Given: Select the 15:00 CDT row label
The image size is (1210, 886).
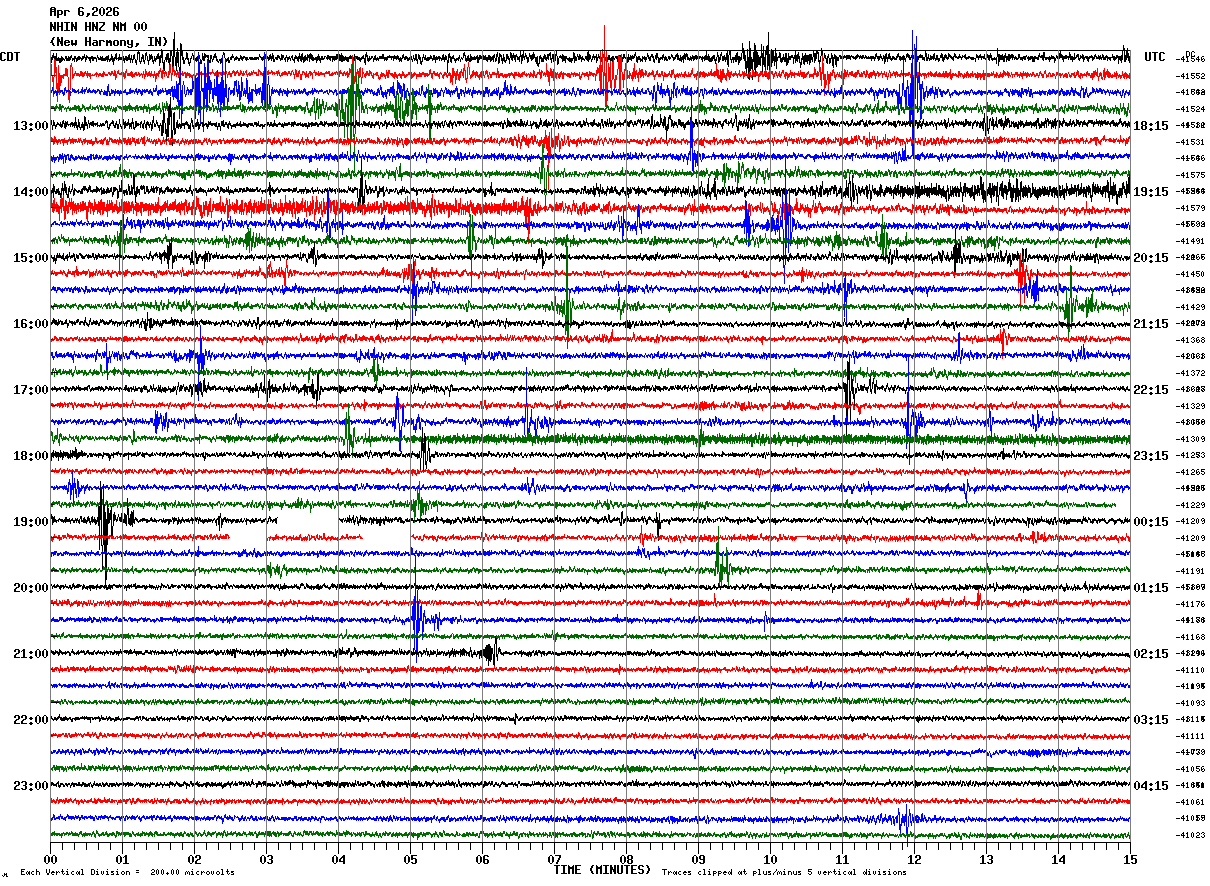Looking at the screenshot, I should [31, 258].
